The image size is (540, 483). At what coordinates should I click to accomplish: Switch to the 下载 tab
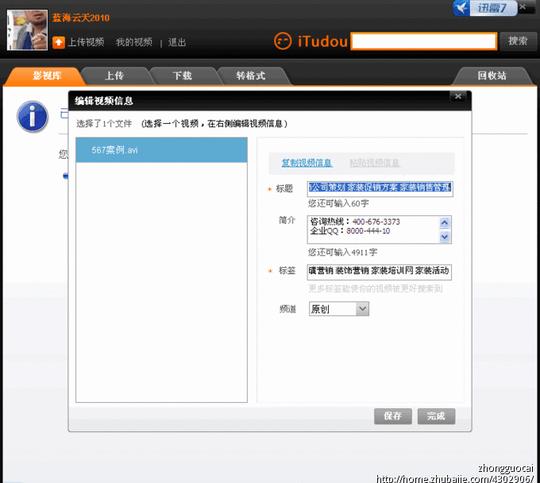click(x=182, y=75)
